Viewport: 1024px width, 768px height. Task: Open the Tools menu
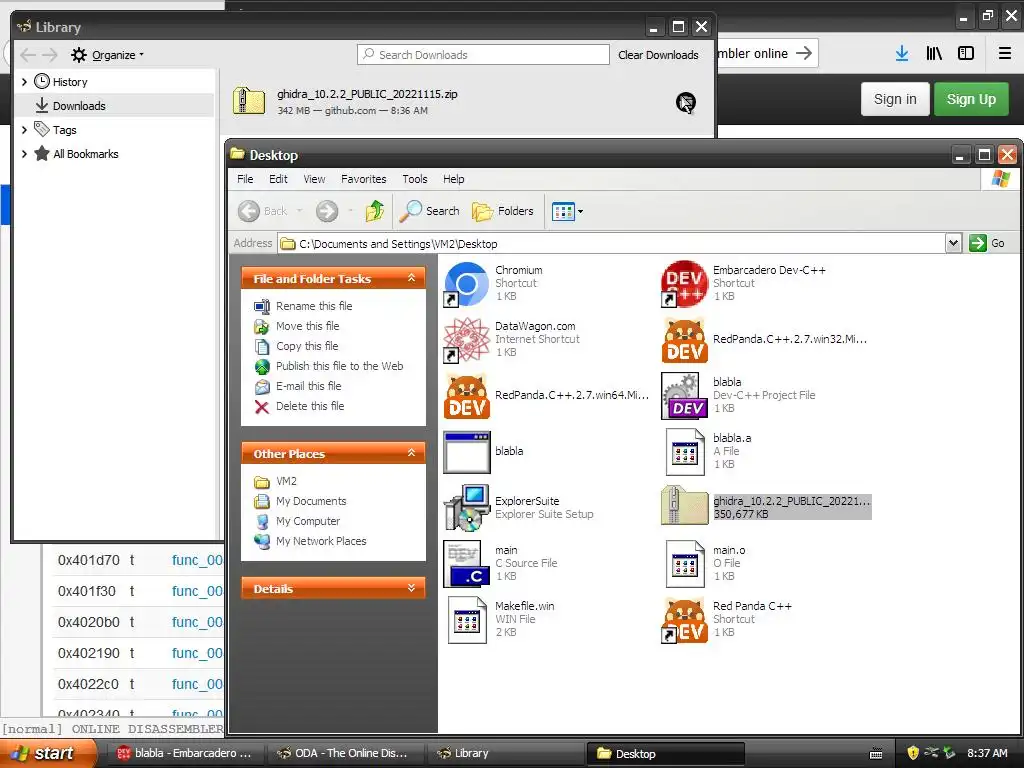[415, 179]
